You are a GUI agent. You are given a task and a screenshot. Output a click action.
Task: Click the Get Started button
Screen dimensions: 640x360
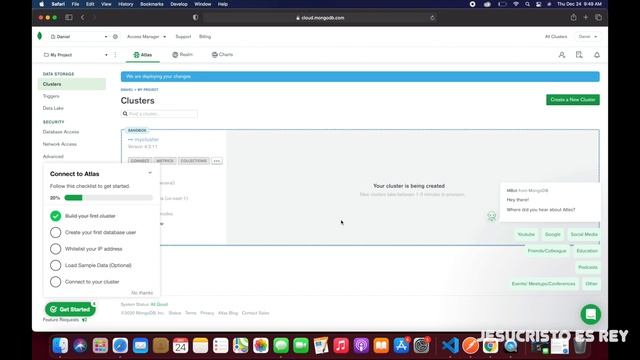point(70,309)
